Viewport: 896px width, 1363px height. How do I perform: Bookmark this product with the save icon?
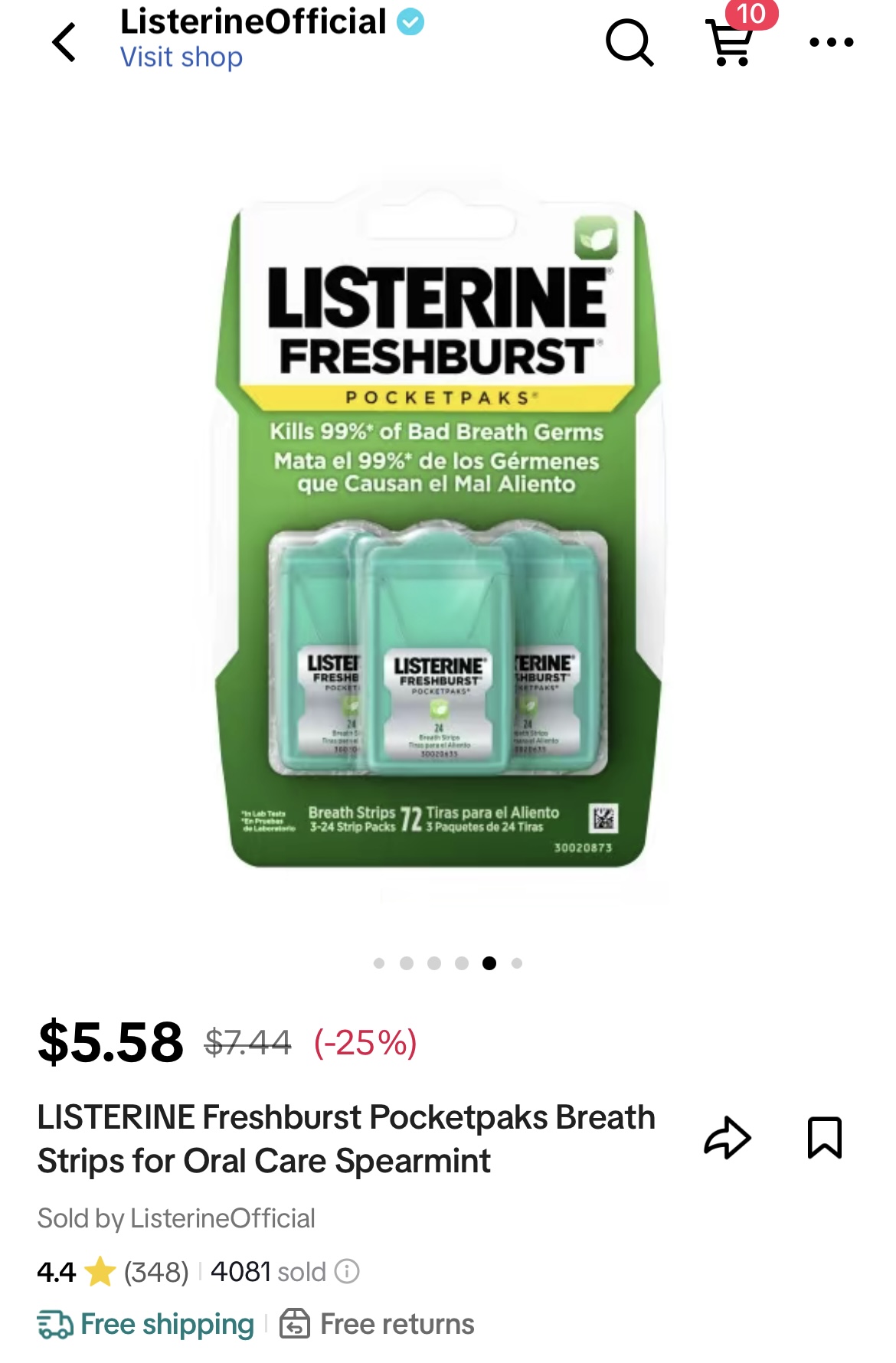pyautogui.click(x=825, y=1138)
